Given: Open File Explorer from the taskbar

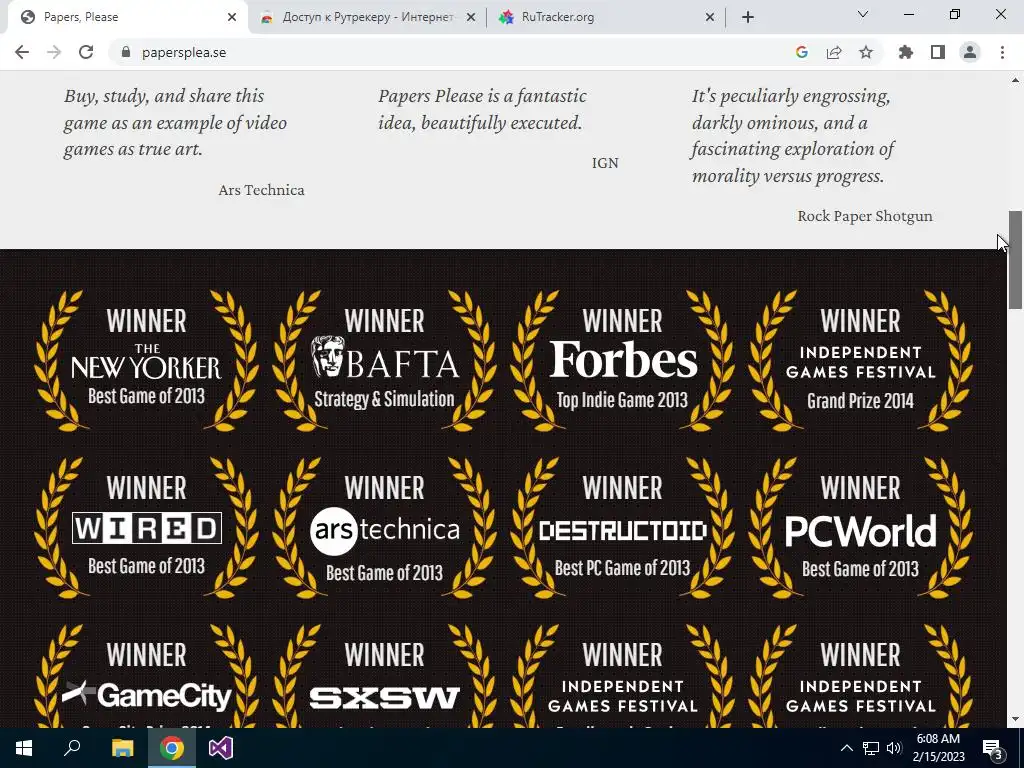Looking at the screenshot, I should tap(122, 748).
